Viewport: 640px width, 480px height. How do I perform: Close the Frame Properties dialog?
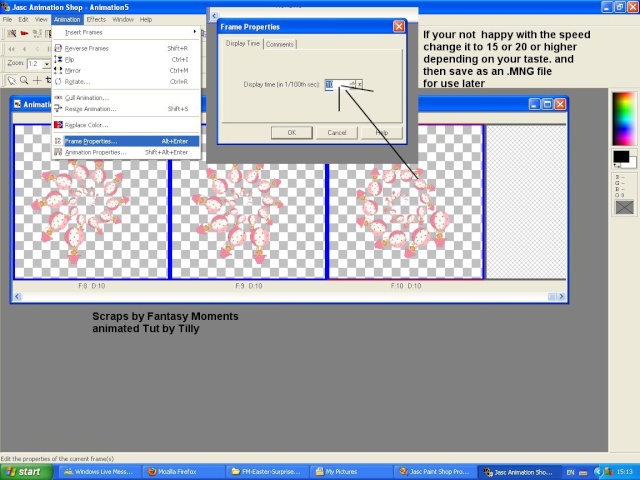click(399, 27)
